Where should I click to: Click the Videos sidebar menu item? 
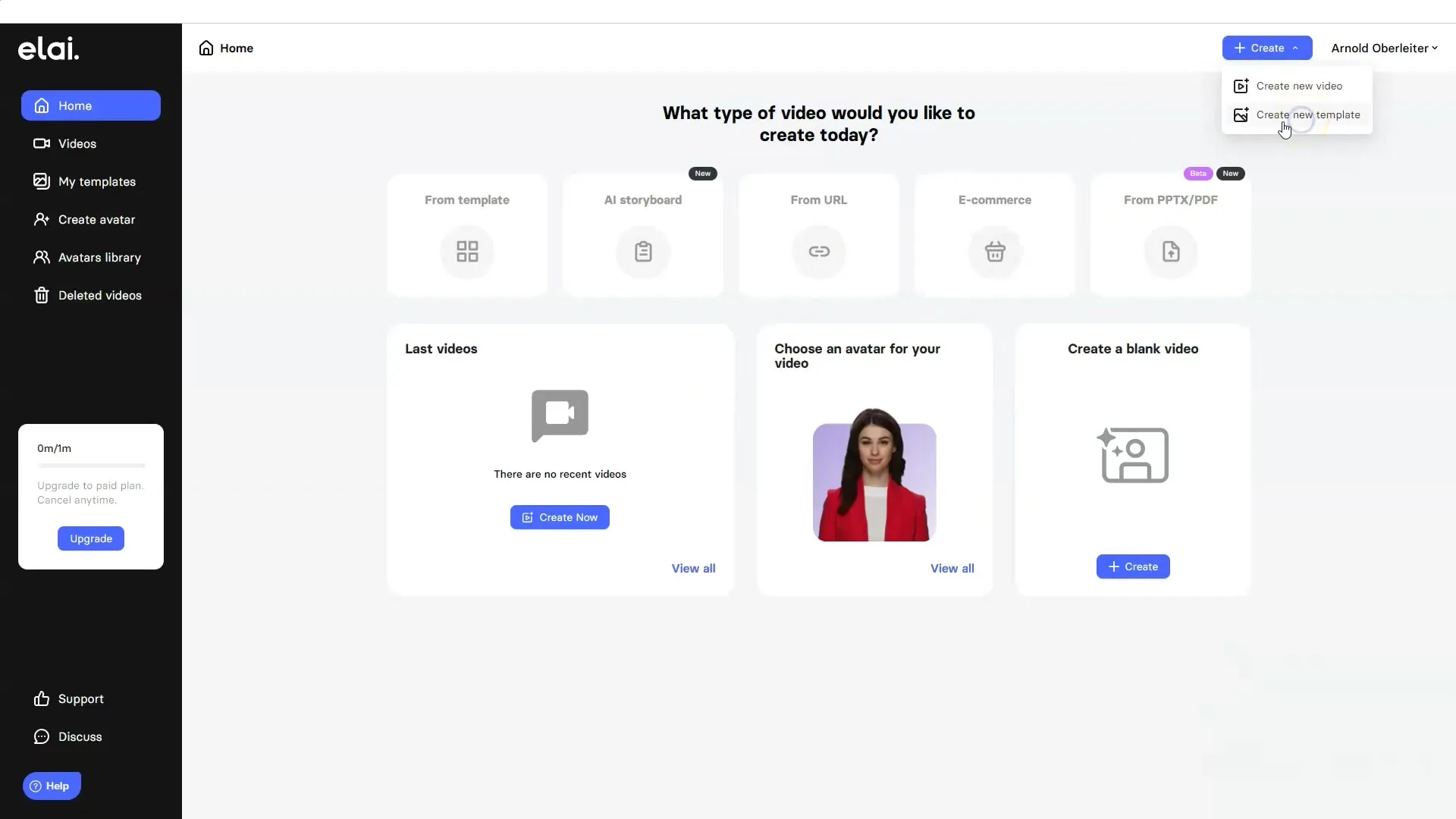pyautogui.click(x=77, y=143)
